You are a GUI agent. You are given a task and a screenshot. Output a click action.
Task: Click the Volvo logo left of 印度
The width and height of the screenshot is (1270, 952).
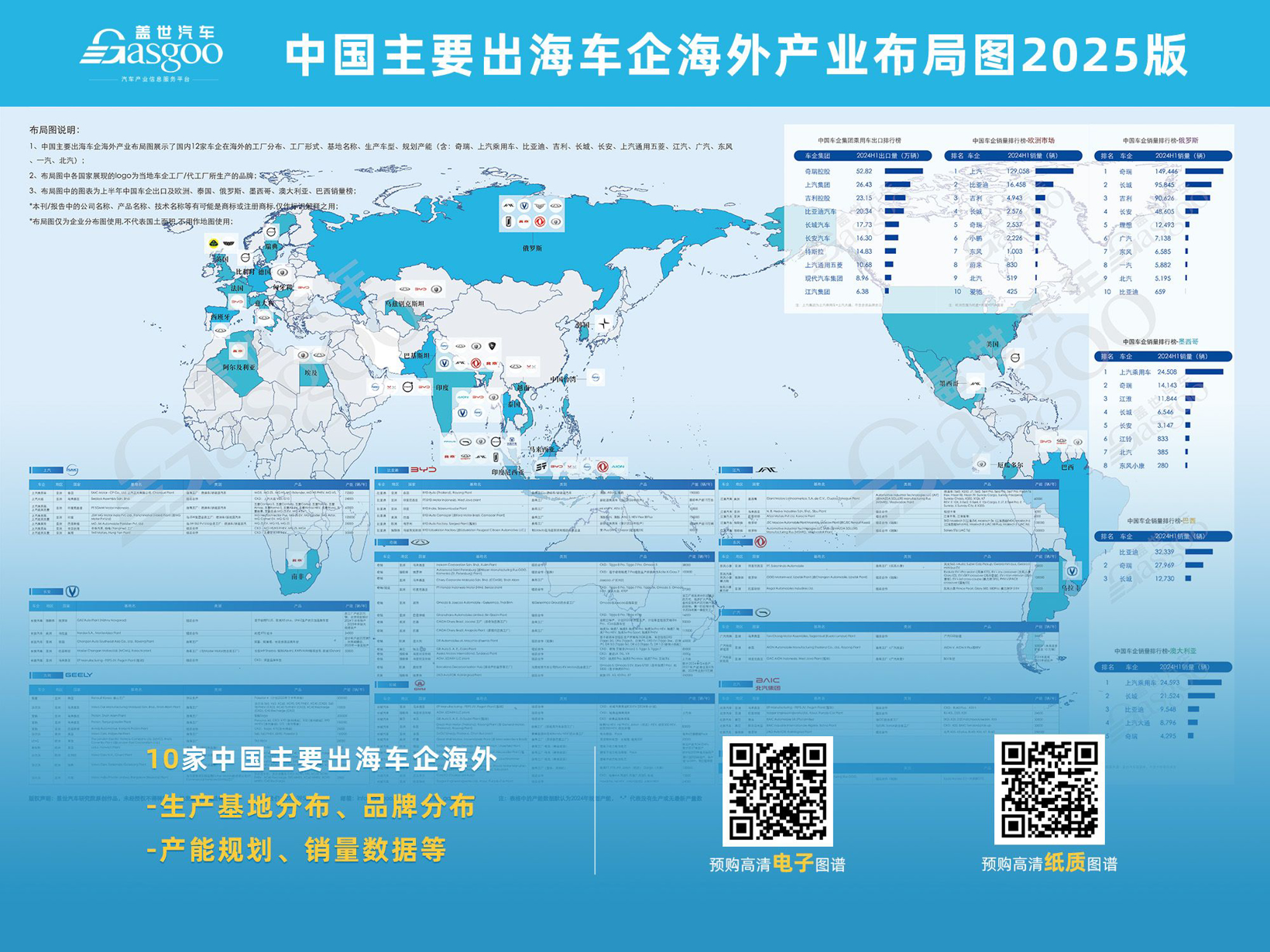(x=407, y=387)
